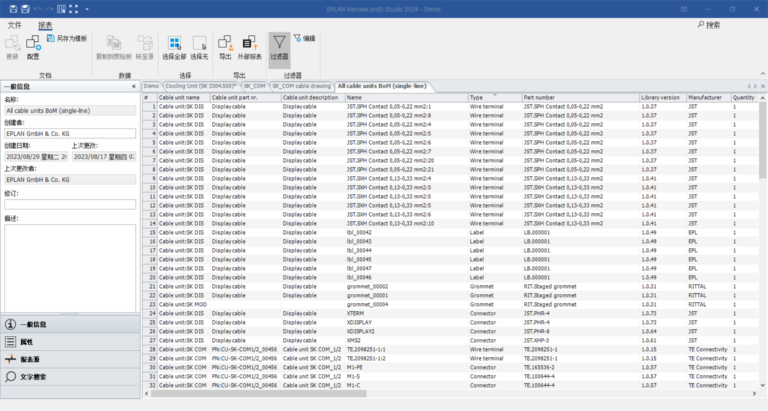Open the 报表源 report source section

click(x=70, y=360)
